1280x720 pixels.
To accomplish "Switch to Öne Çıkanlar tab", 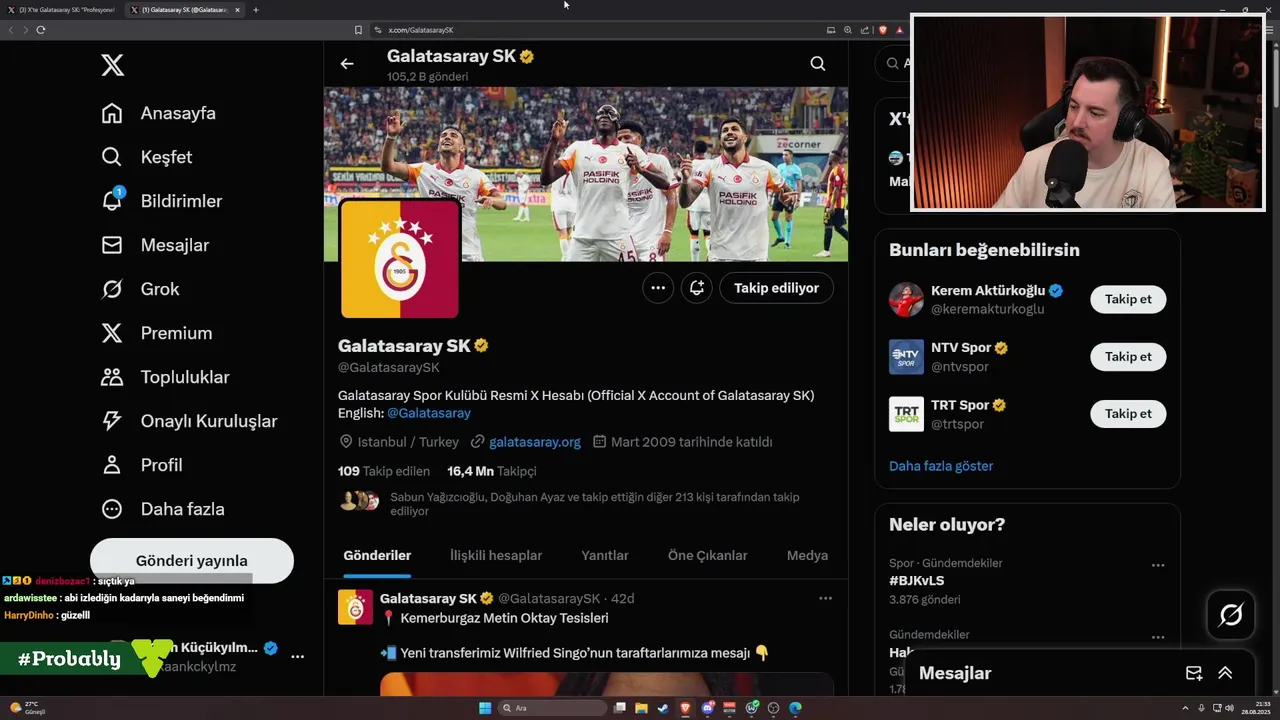I will (x=708, y=556).
